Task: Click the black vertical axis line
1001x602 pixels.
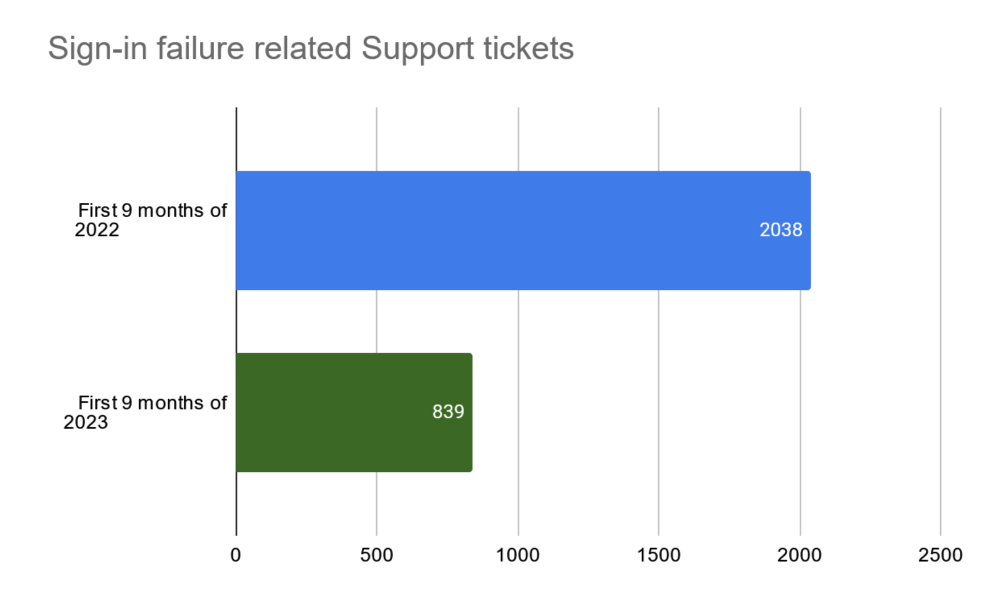Action: (236, 321)
